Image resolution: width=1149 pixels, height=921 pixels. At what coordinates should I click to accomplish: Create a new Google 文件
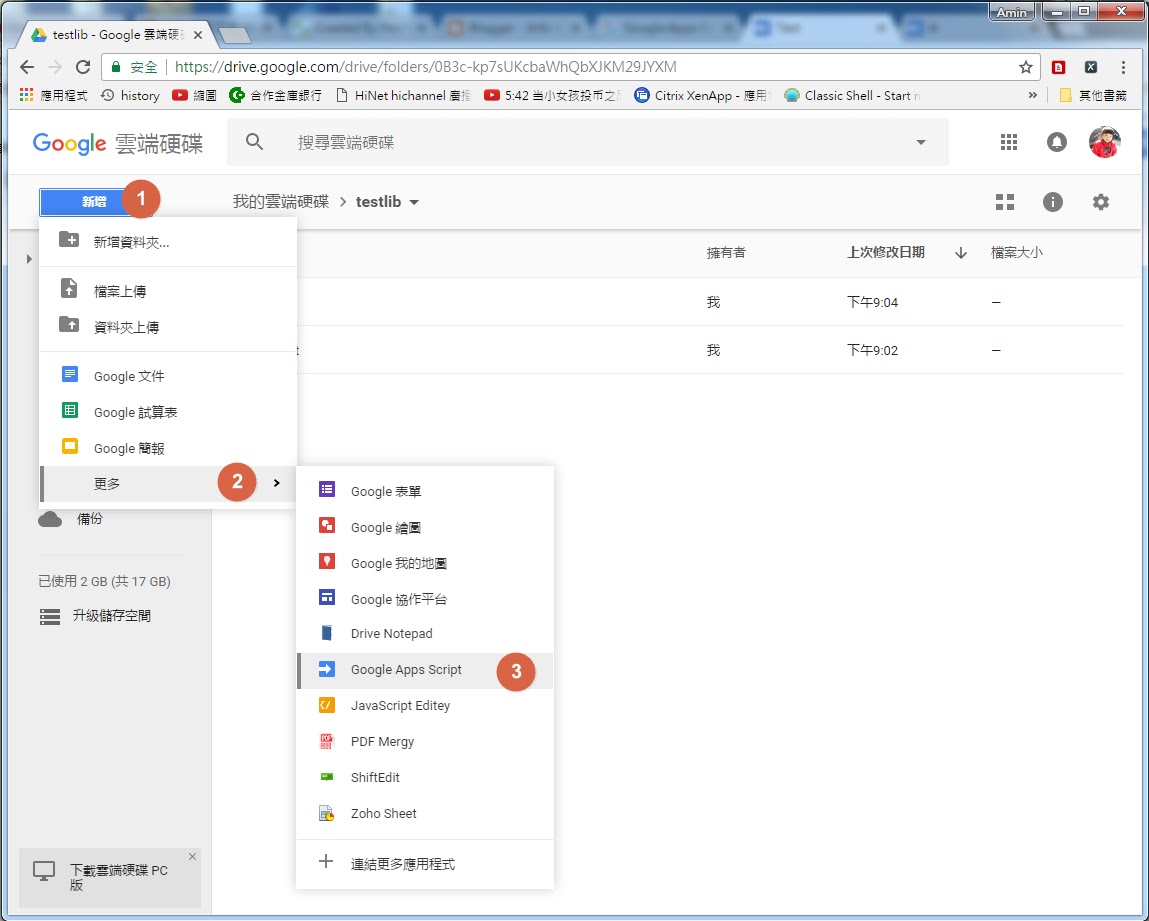click(168, 376)
